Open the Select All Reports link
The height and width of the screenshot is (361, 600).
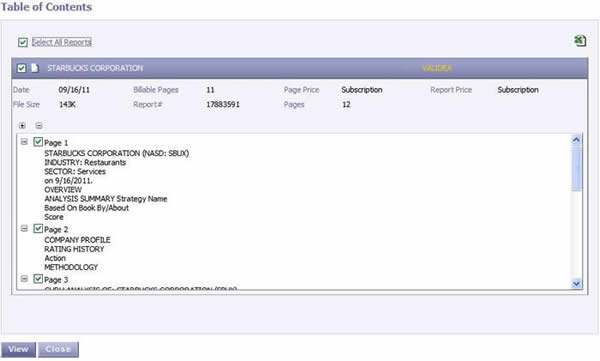[62, 42]
